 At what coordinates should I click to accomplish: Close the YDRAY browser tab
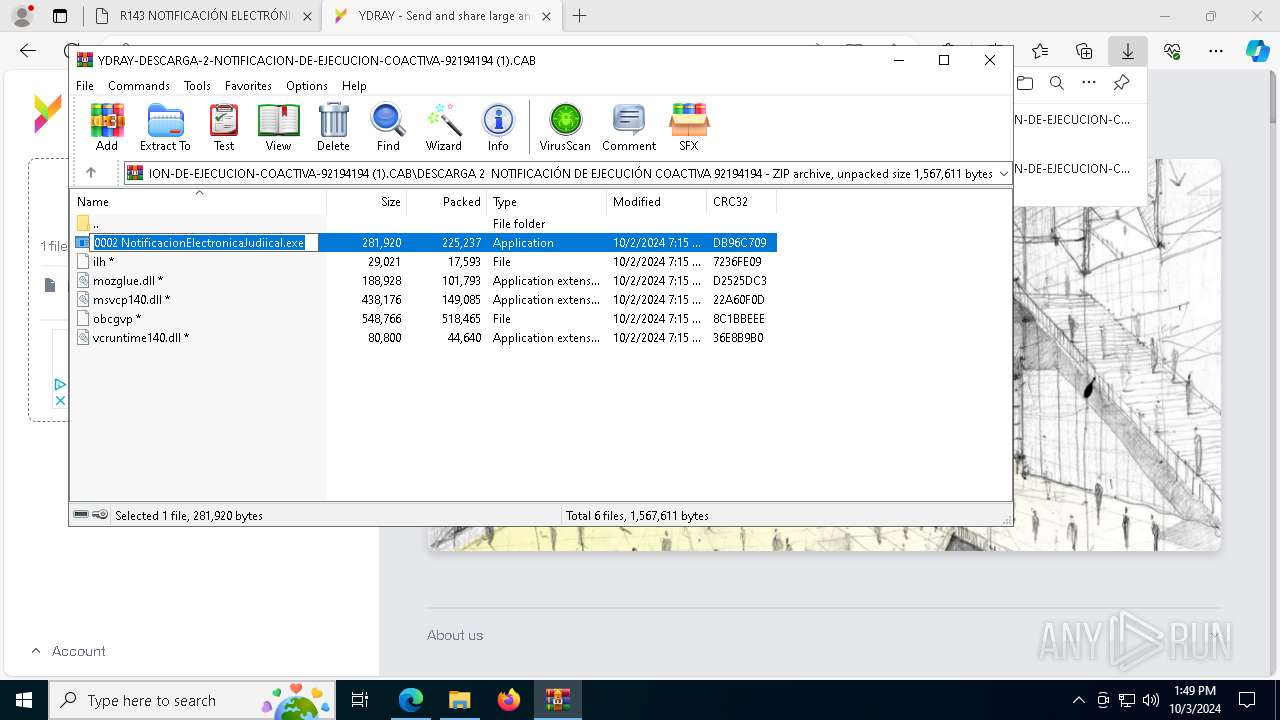click(546, 16)
